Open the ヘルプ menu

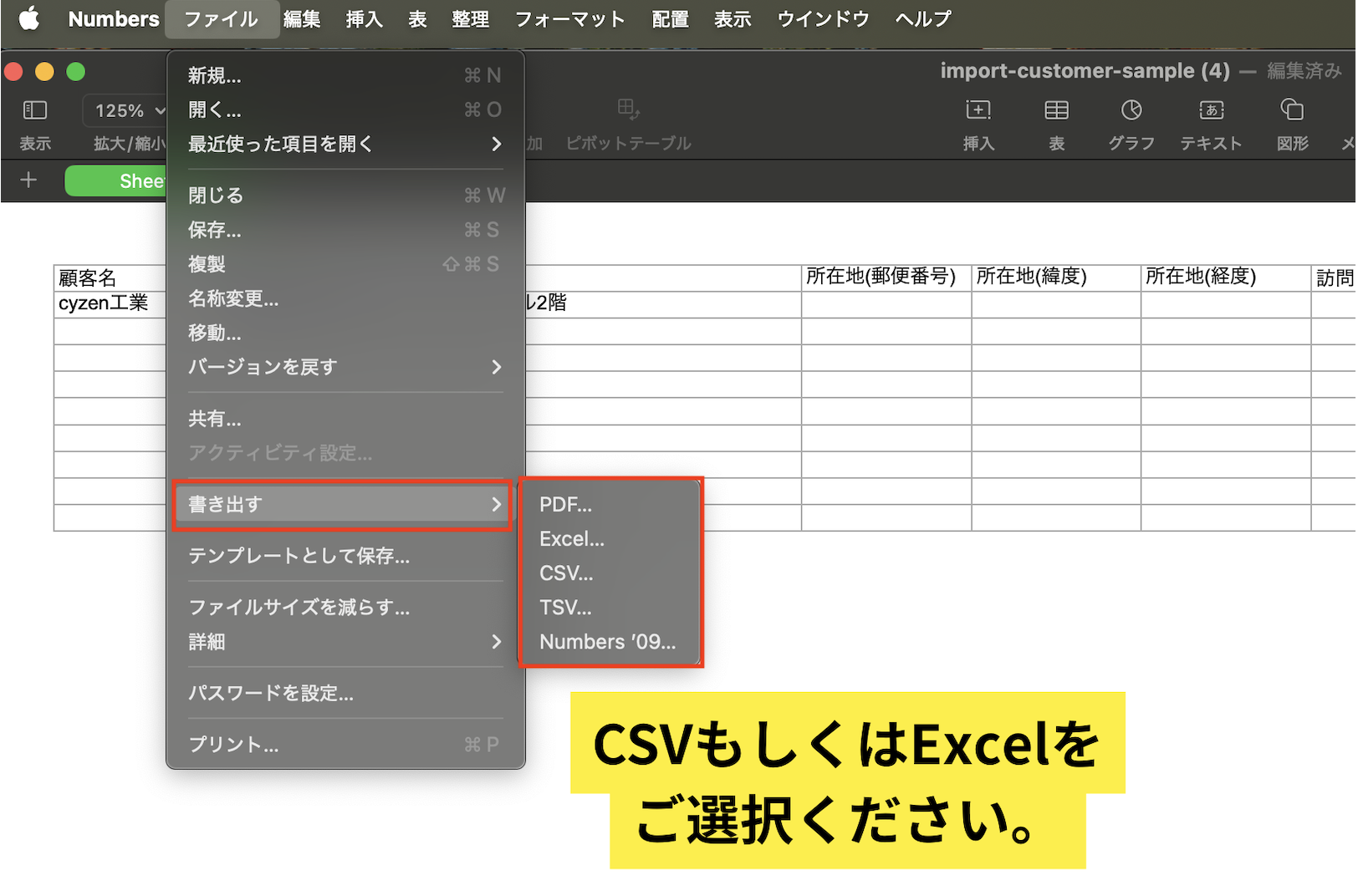pos(923,18)
